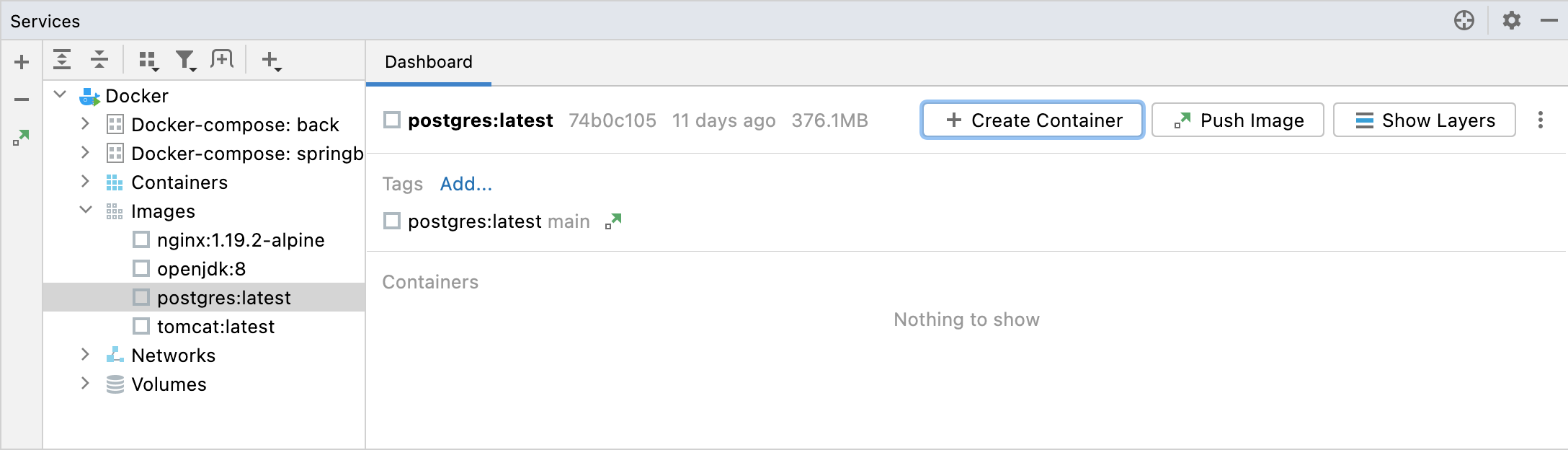Select tomcat:latest in the images tree
This screenshot has height=450, width=1568.
[x=215, y=327]
